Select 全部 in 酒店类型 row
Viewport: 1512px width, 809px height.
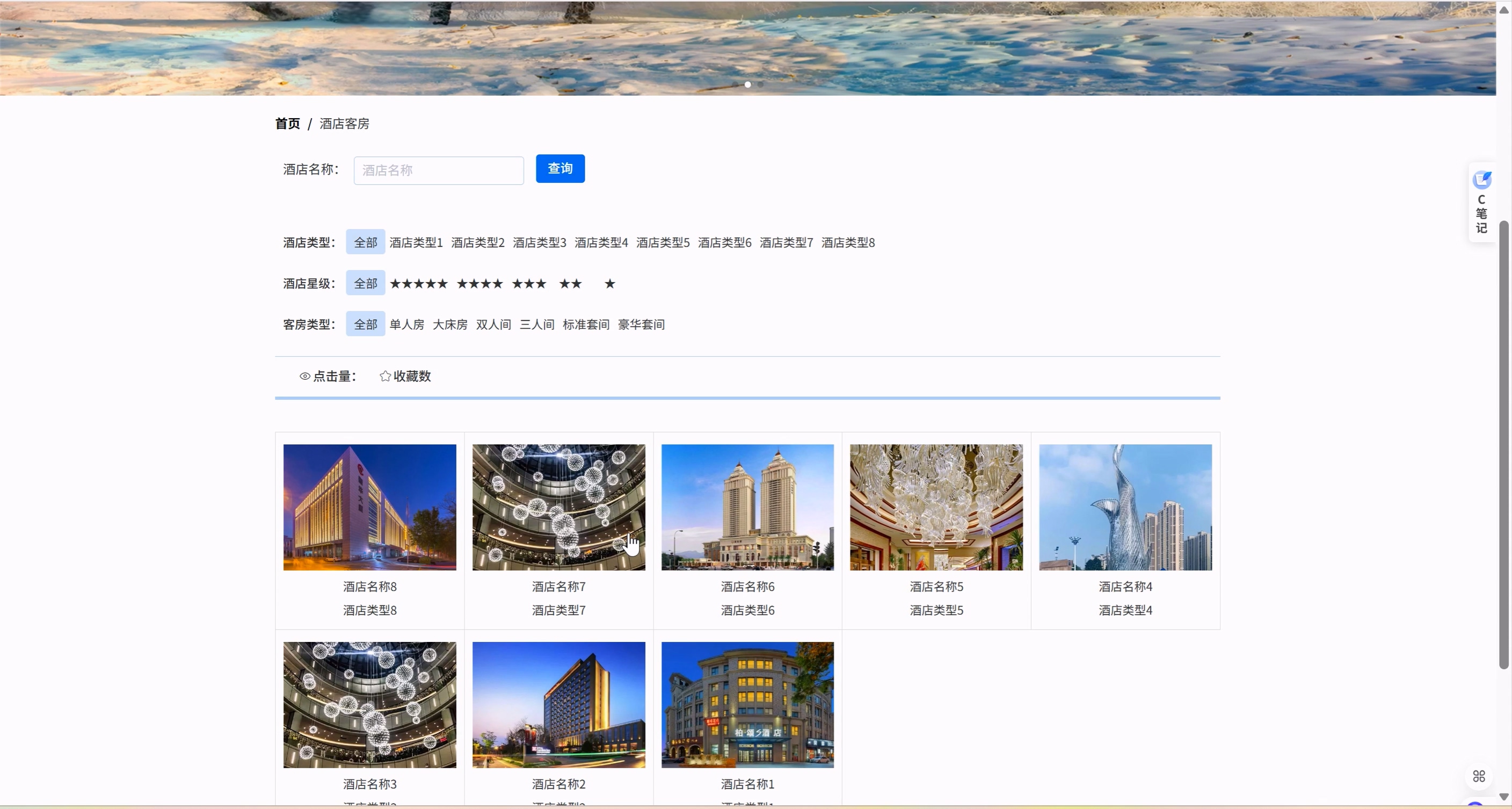pyautogui.click(x=365, y=242)
